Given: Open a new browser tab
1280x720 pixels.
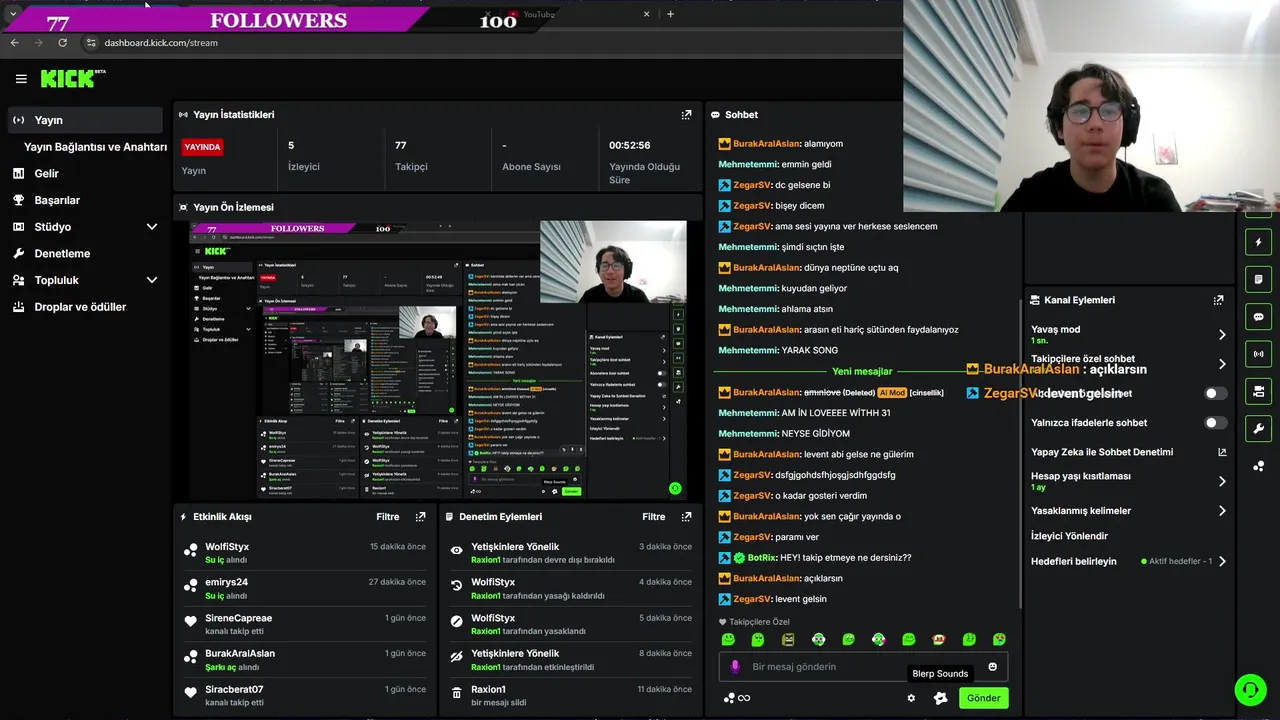Looking at the screenshot, I should click(670, 14).
